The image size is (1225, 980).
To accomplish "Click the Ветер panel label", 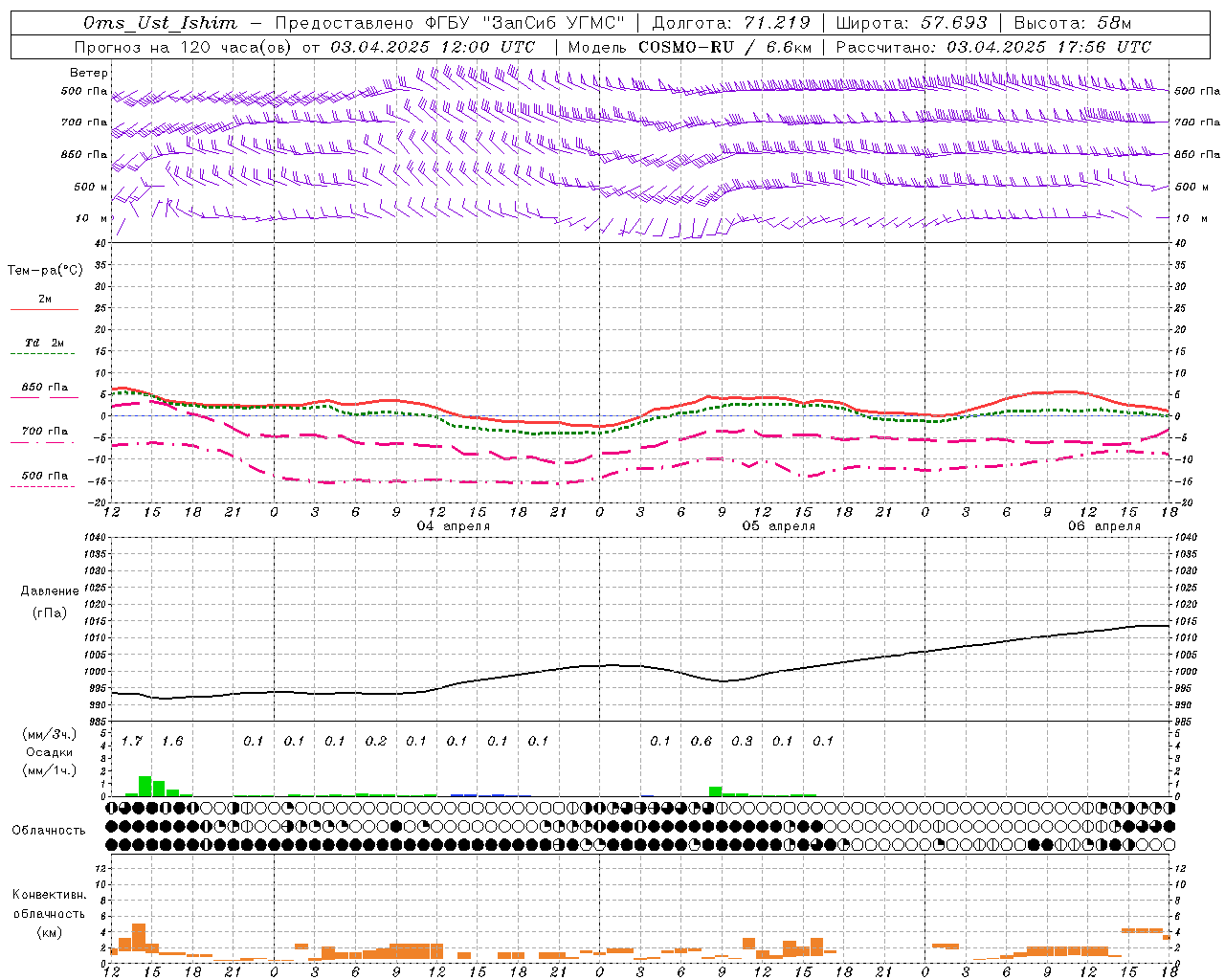I will click(89, 73).
